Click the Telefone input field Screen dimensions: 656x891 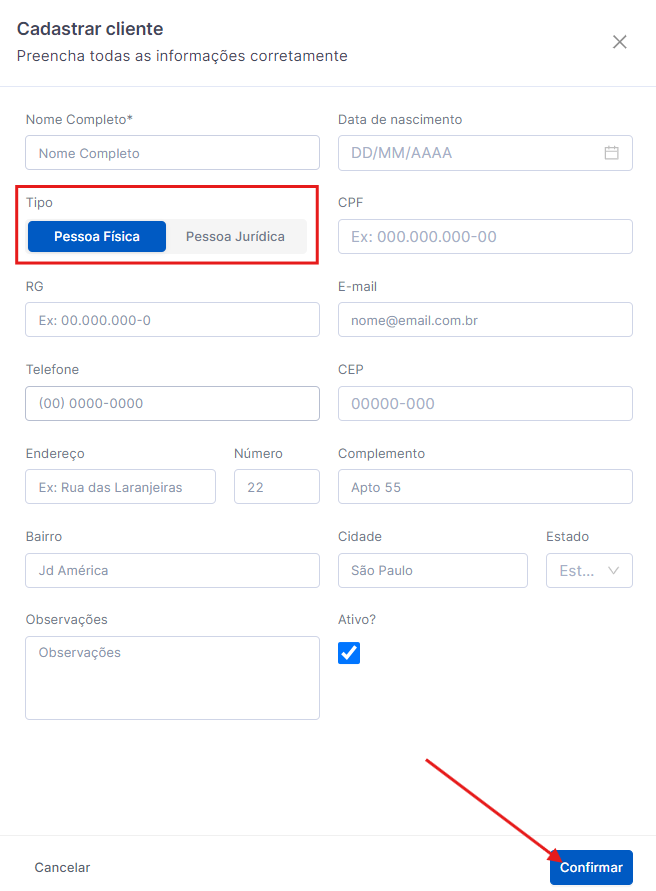pos(172,404)
